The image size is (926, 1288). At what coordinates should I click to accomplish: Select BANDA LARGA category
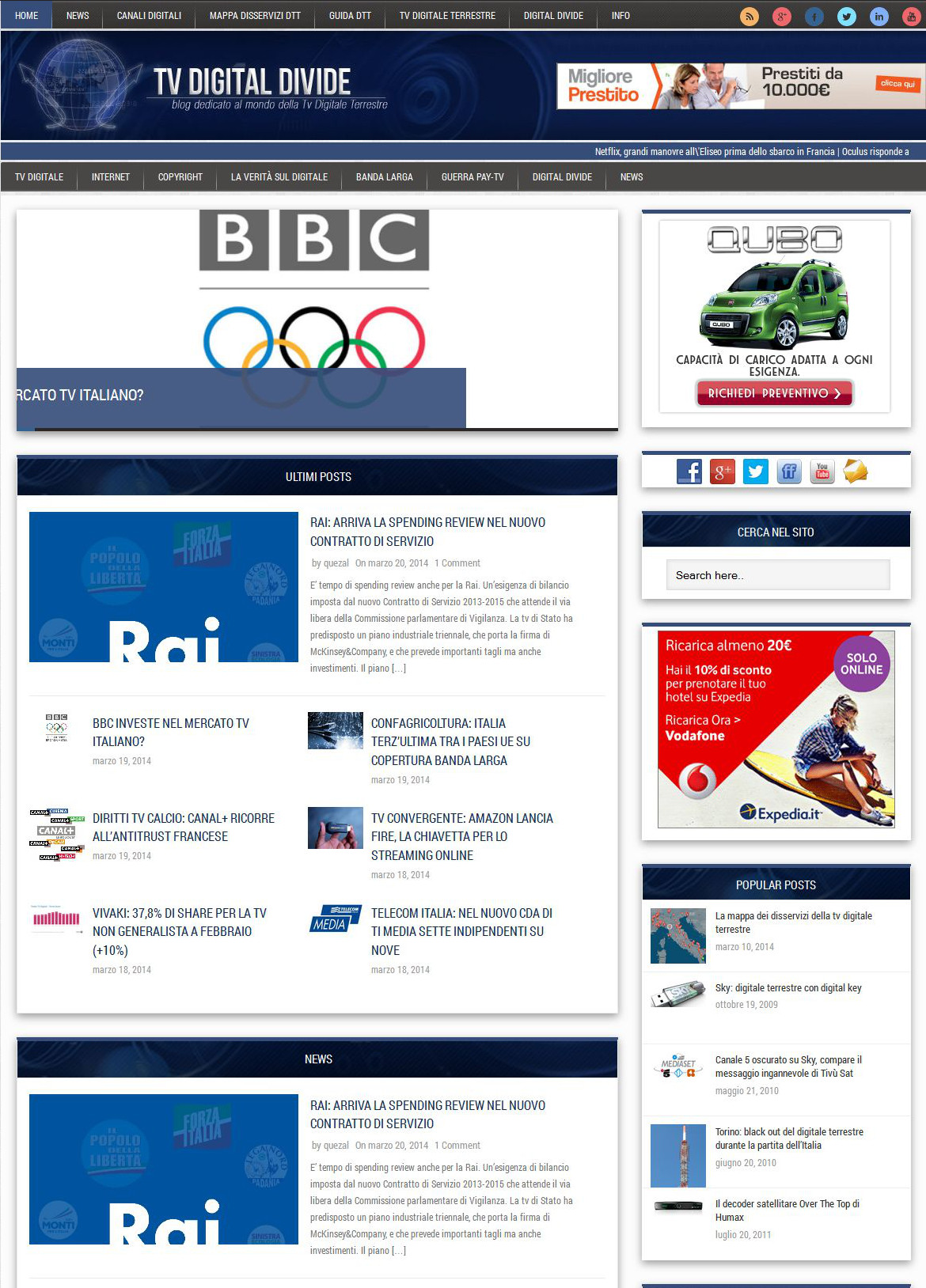(385, 177)
